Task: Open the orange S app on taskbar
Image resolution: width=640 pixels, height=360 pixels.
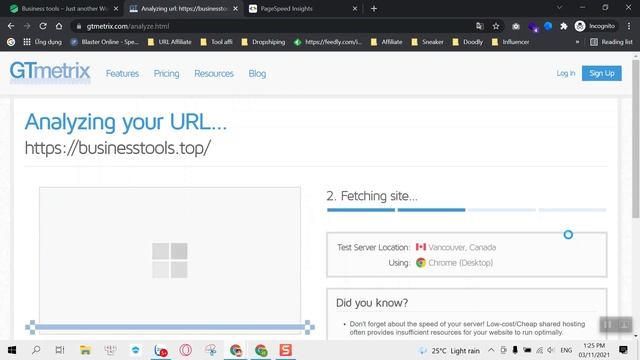Action: pyautogui.click(x=285, y=350)
